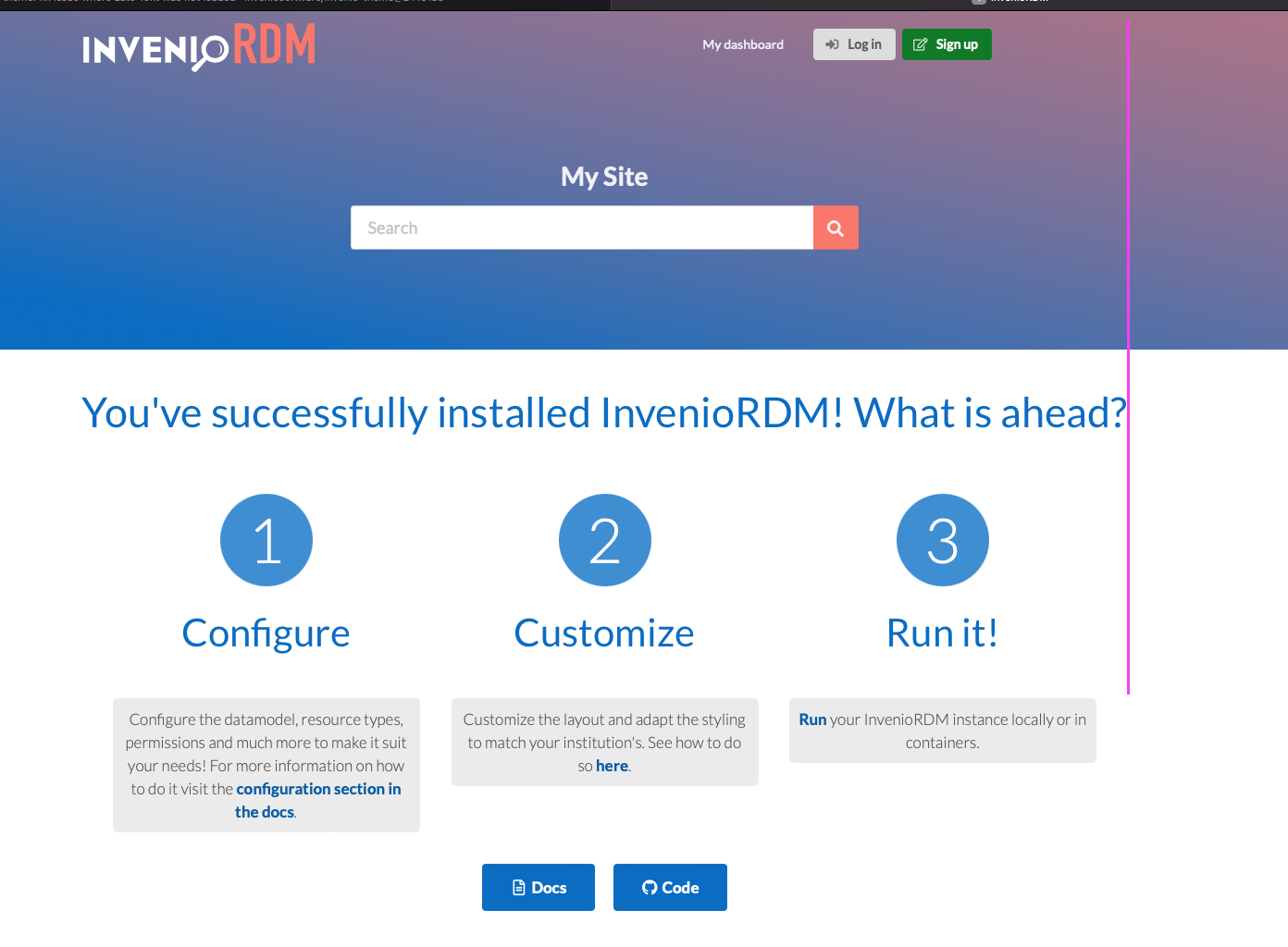Click the arrow icon inside the Log in button
1288x947 pixels.
pyautogui.click(x=832, y=43)
